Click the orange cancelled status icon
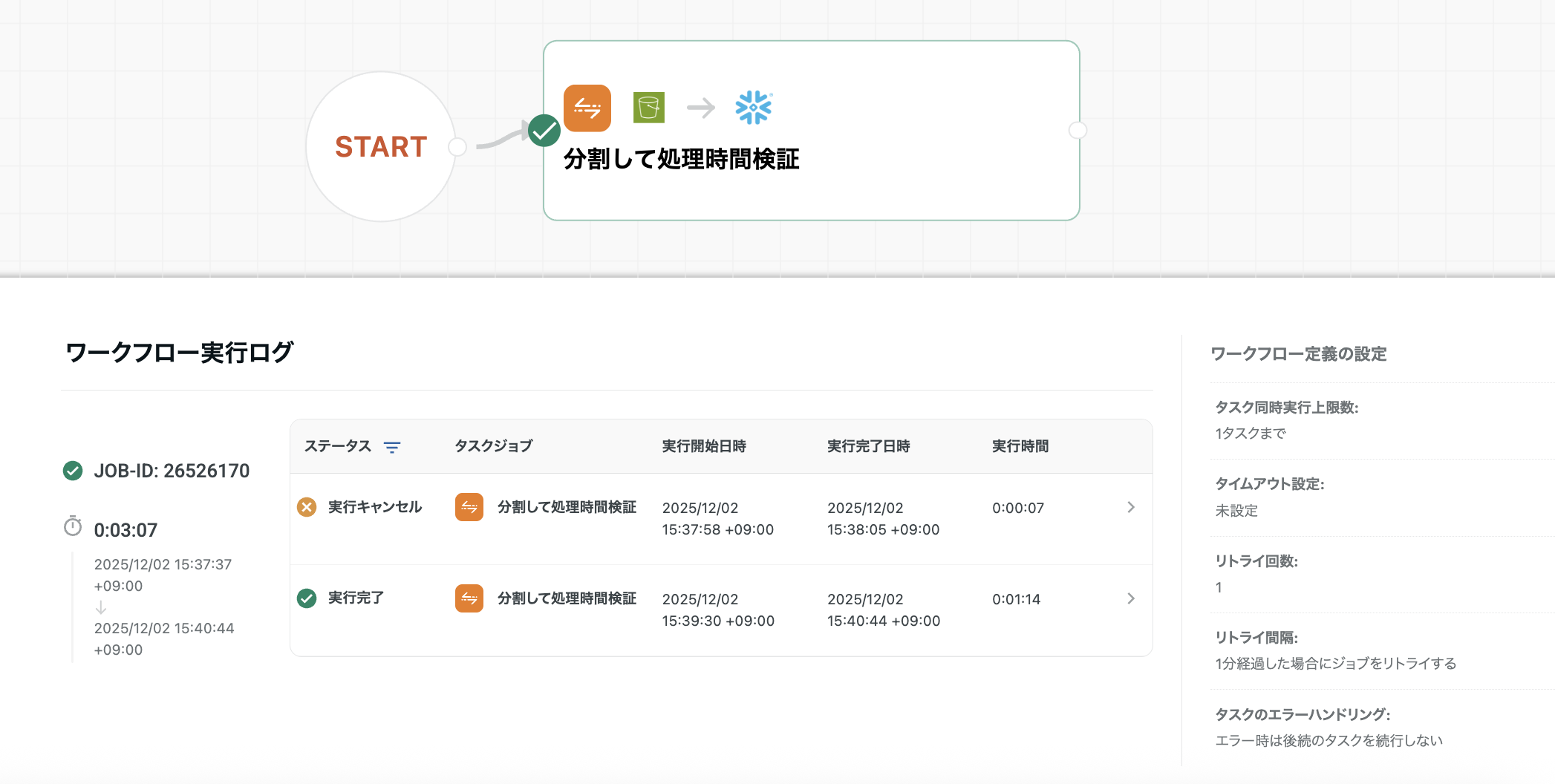Image resolution: width=1555 pixels, height=784 pixels. (307, 507)
